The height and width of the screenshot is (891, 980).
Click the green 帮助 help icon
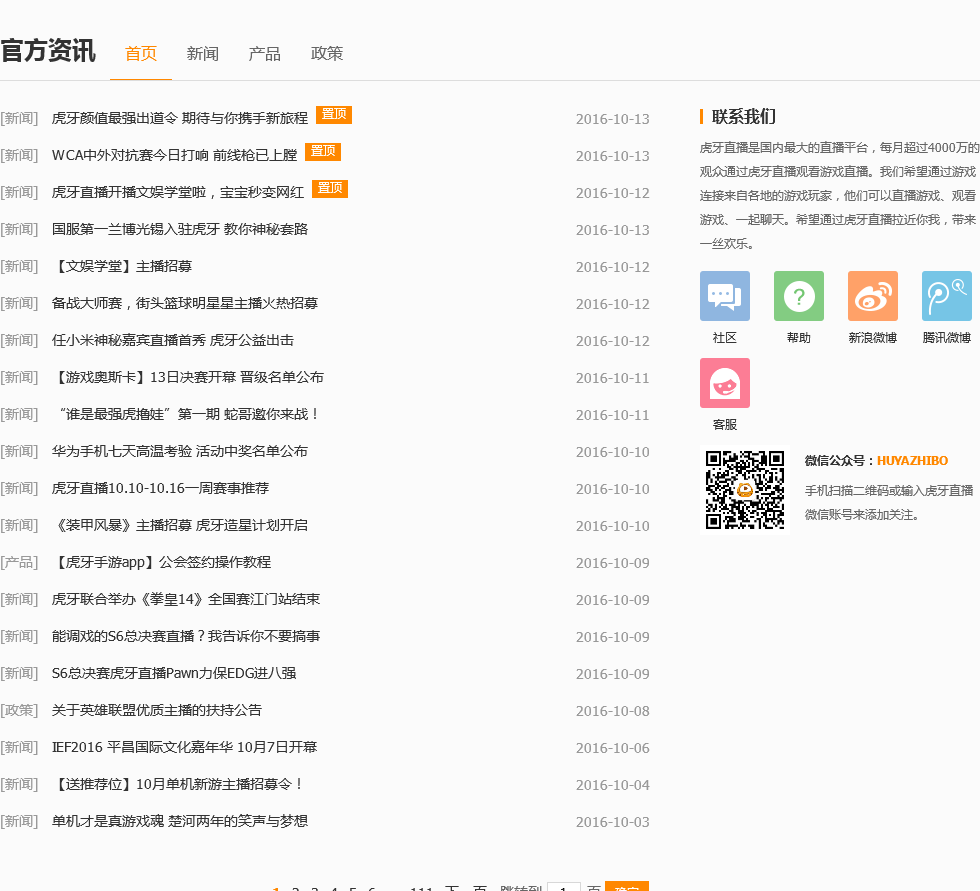click(798, 296)
